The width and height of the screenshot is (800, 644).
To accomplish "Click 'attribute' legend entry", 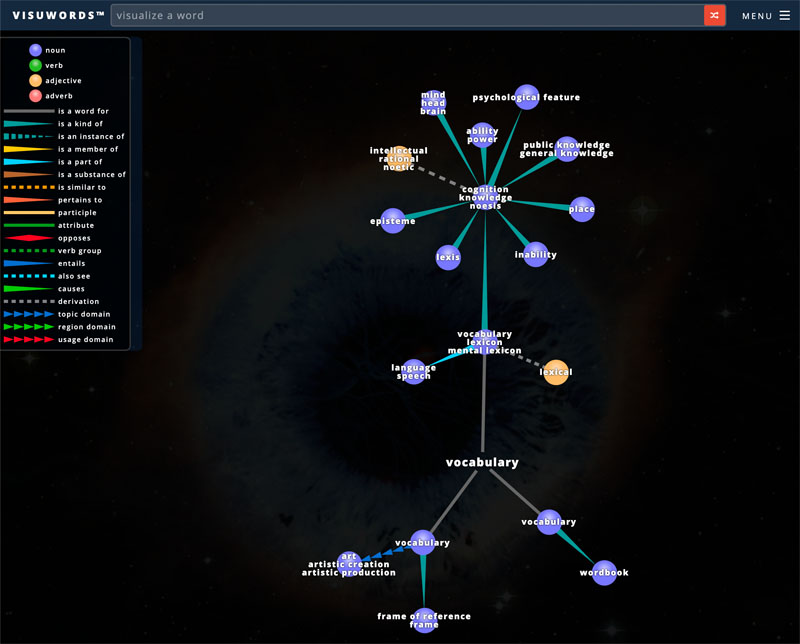I will click(x=49, y=225).
